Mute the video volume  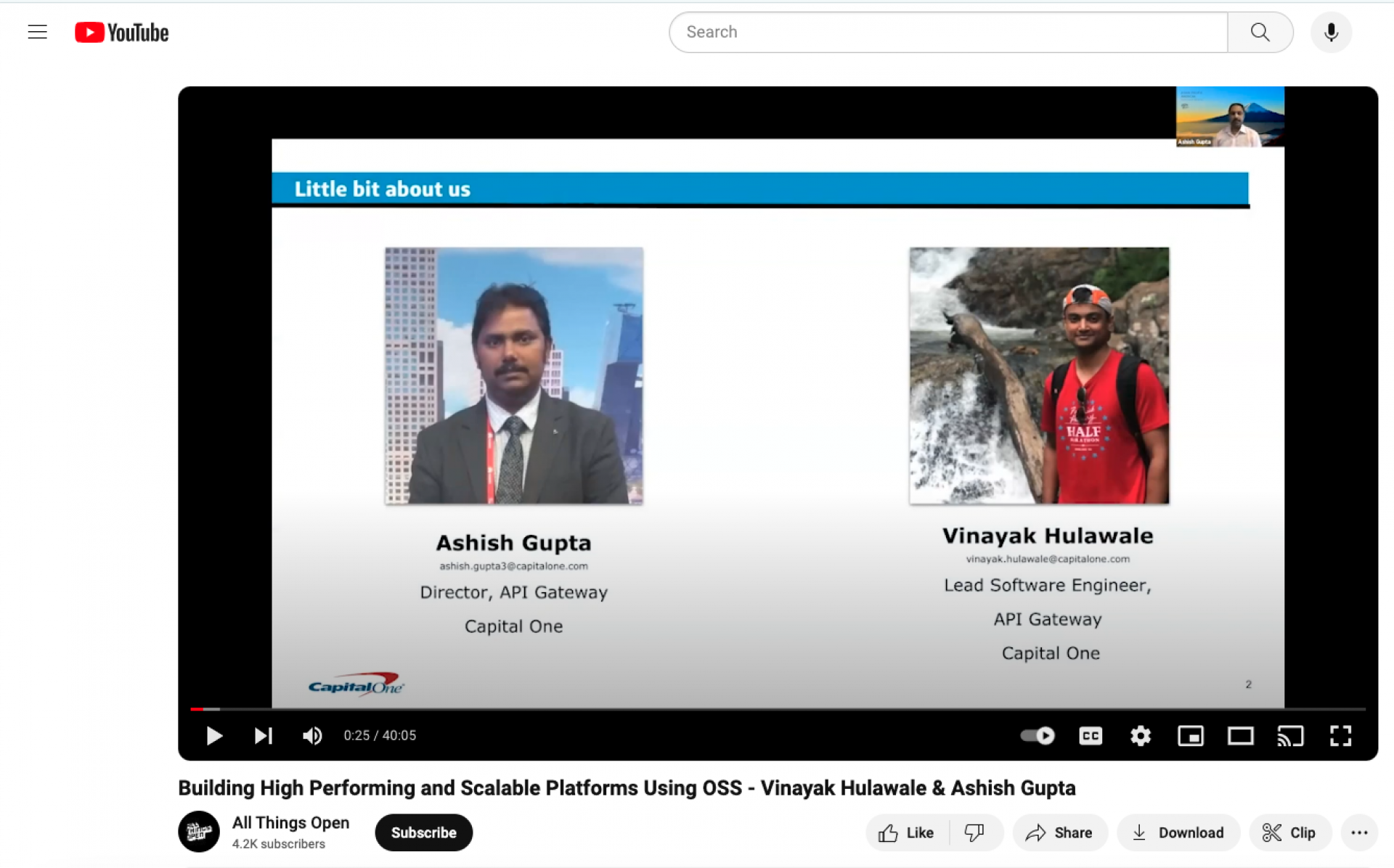pos(312,735)
